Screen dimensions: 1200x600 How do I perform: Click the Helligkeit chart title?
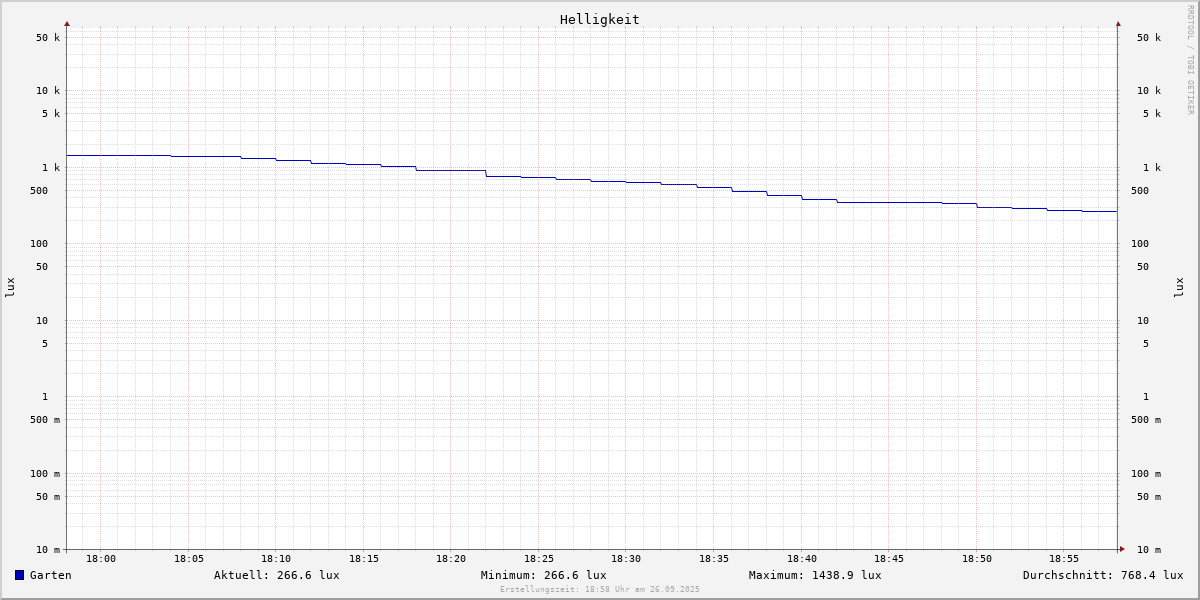599,19
